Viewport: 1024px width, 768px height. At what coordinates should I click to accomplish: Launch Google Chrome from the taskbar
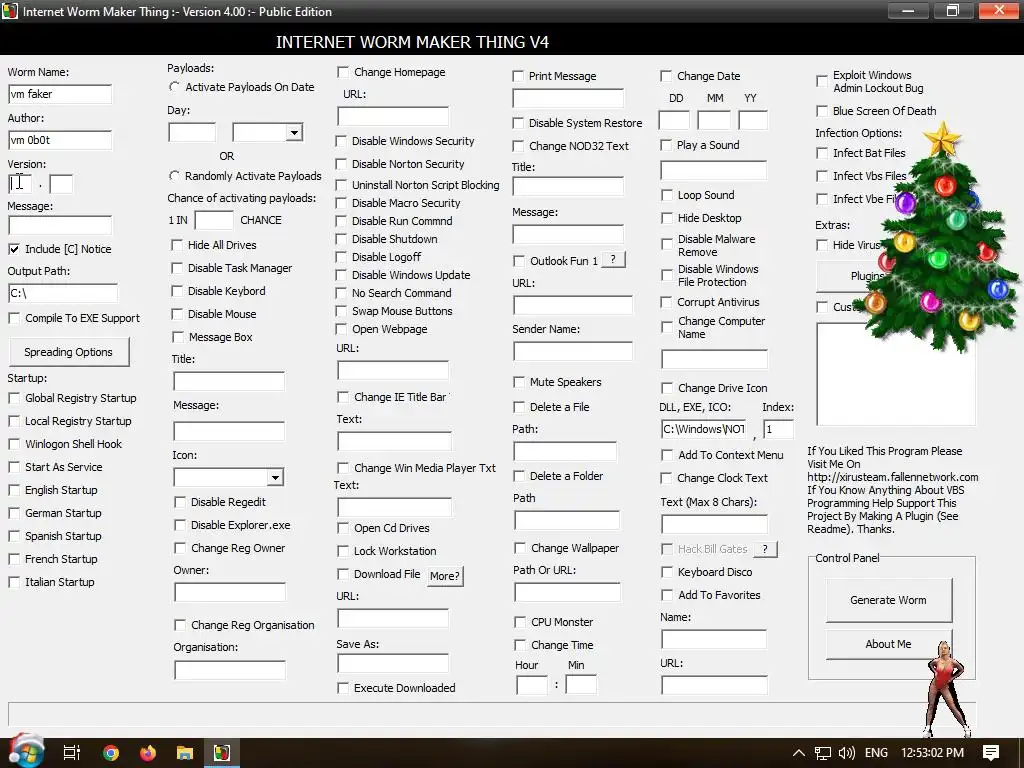[111, 753]
